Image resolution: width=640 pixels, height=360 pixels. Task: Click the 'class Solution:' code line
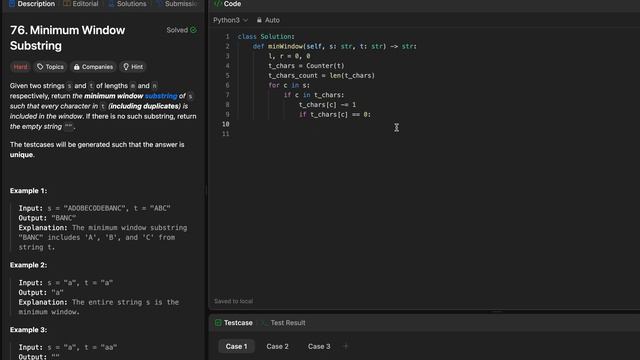click(x=266, y=37)
